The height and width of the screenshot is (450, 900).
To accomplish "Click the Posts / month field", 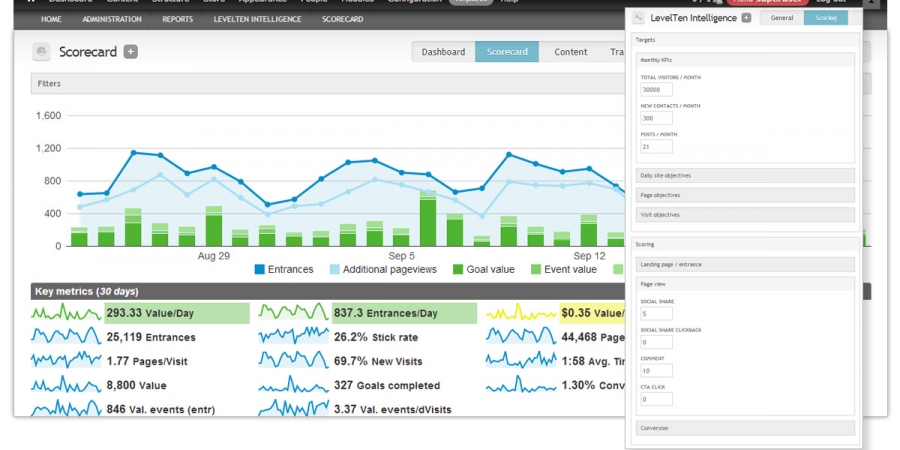I will 657,146.
